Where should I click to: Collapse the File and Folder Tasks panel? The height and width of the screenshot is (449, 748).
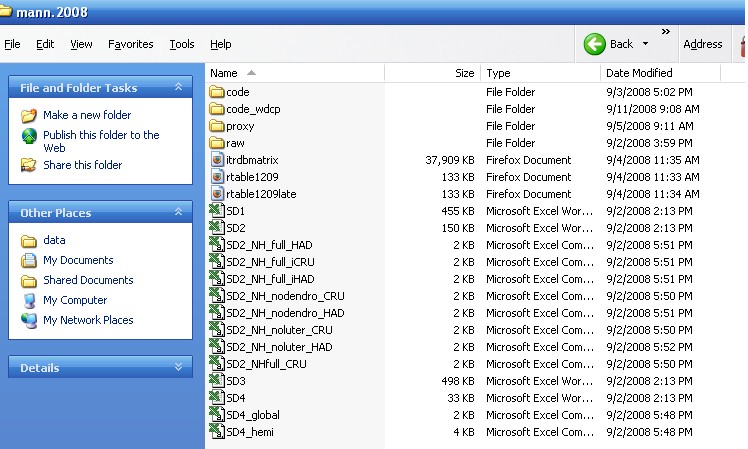(x=178, y=87)
